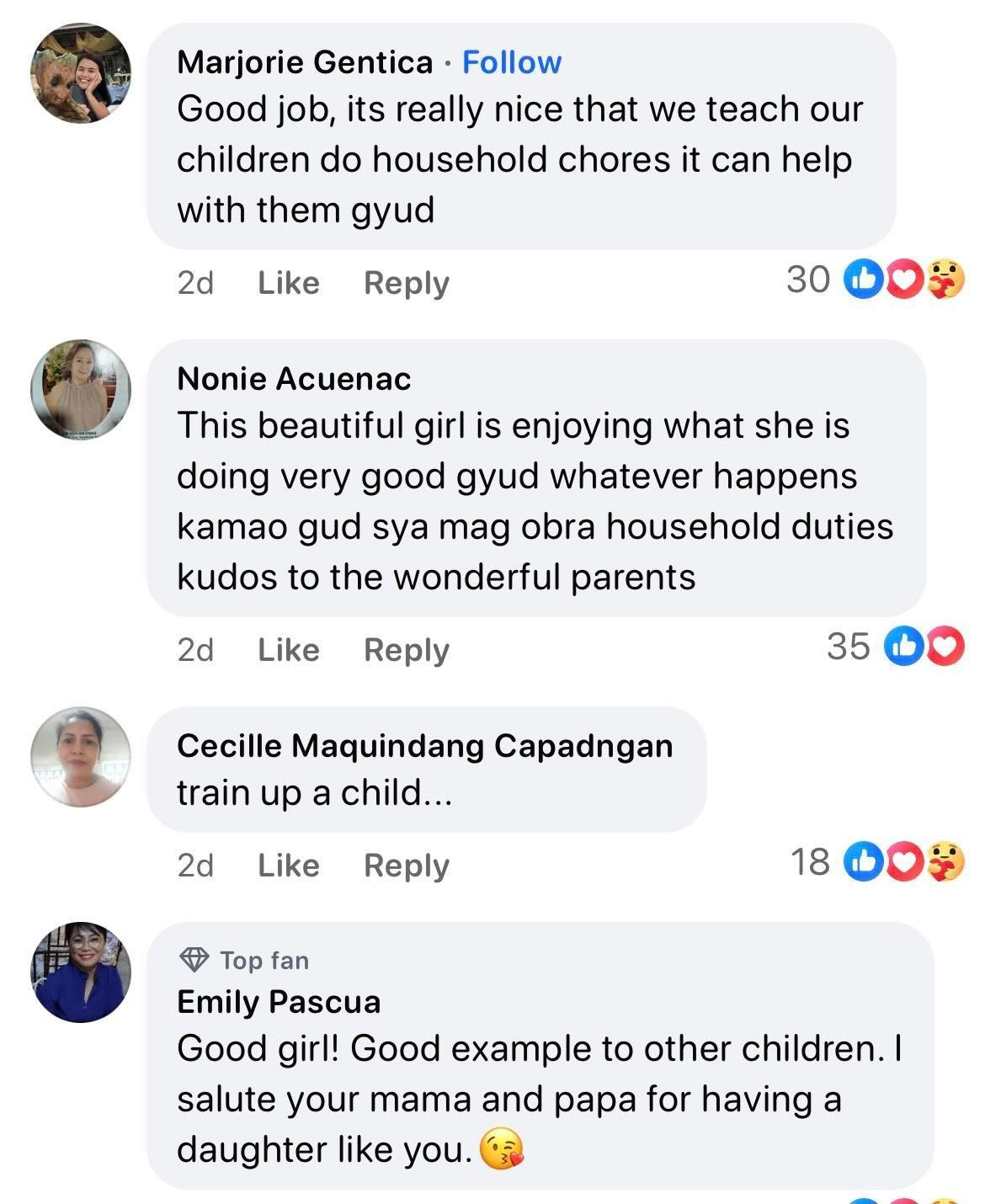This screenshot has height=1204, width=985.
Task: View the 35 reactions on Nonie's comment
Action: (848, 647)
